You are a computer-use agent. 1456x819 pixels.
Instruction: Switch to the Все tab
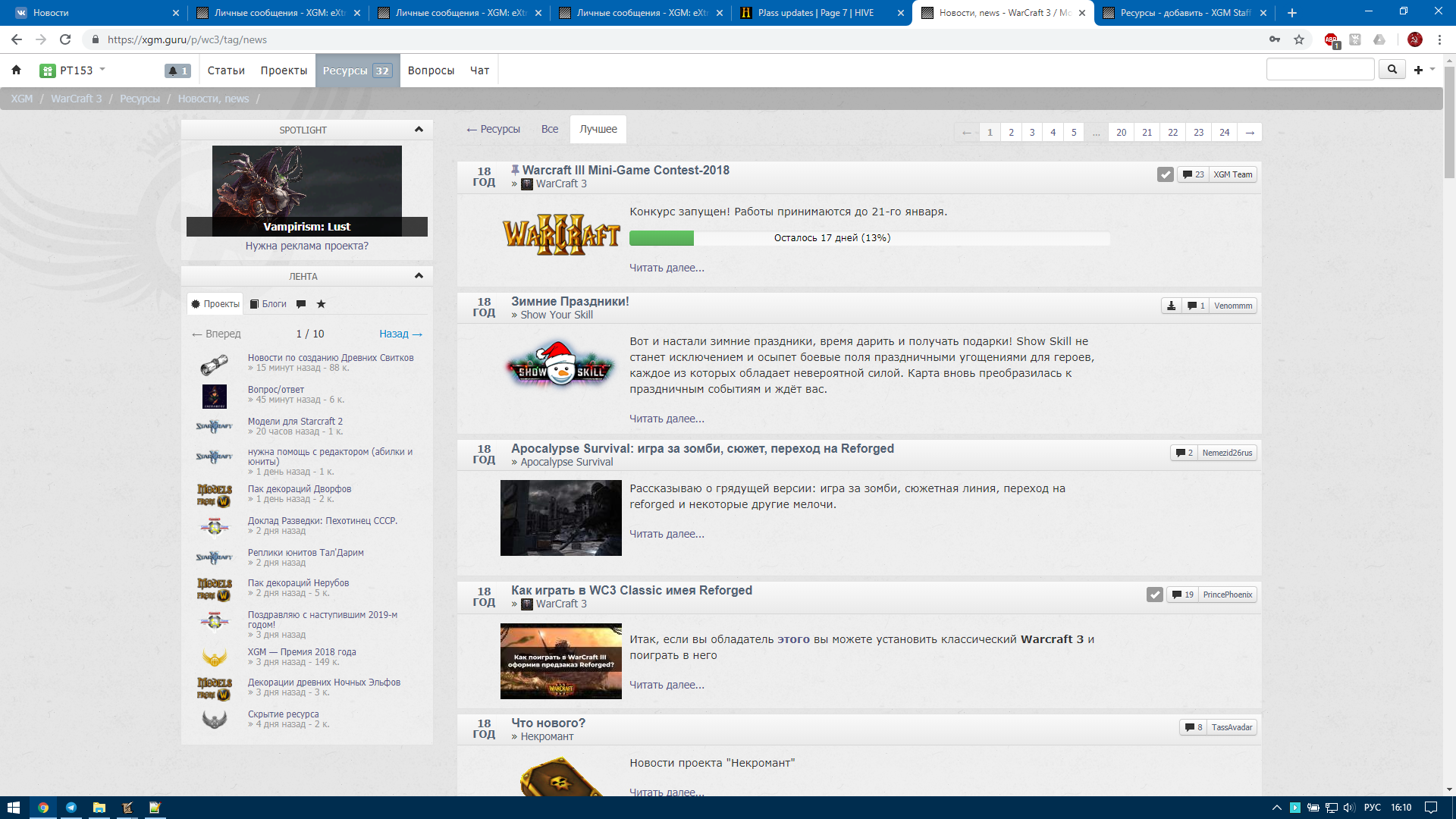550,129
